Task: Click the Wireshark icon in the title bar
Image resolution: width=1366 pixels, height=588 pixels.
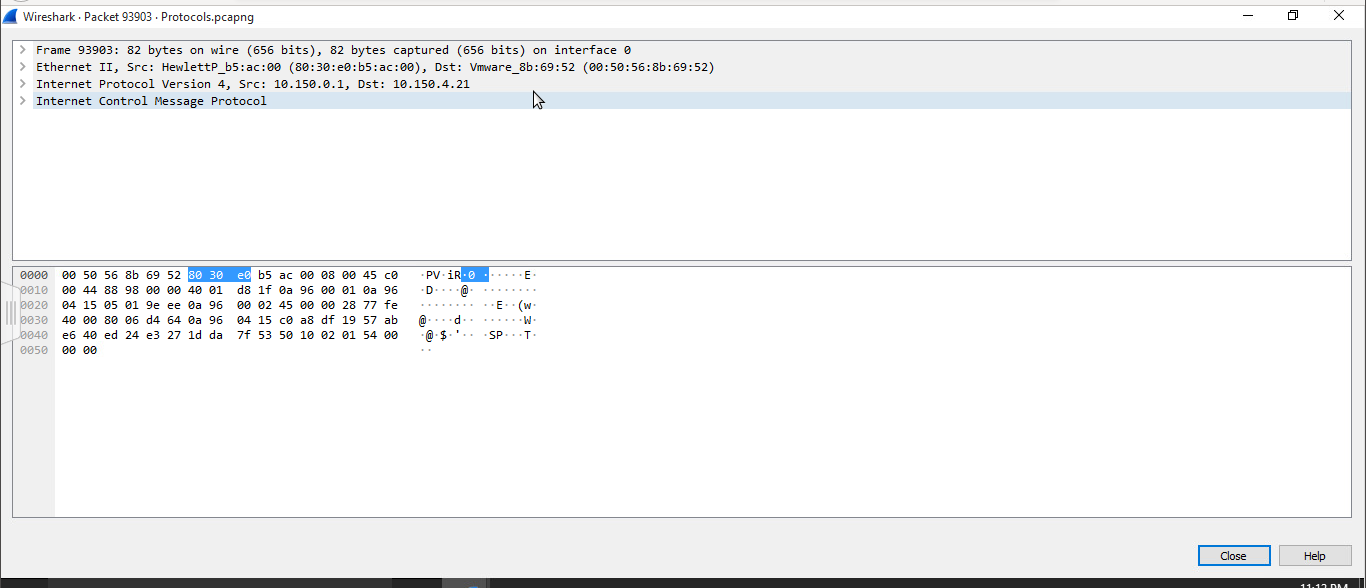Action: (10, 16)
